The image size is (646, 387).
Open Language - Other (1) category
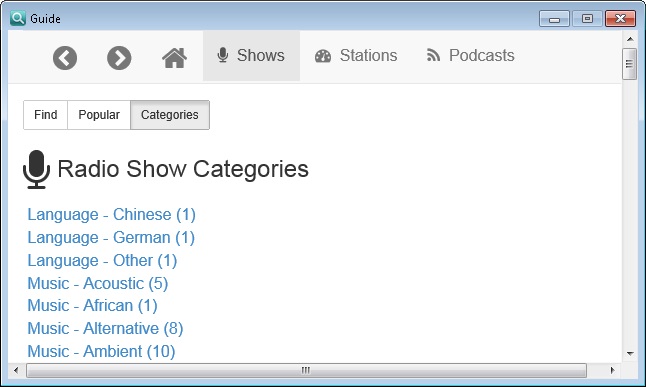click(102, 261)
